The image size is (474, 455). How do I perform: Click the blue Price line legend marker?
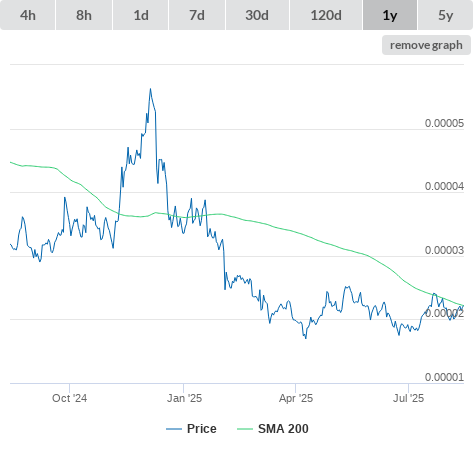tap(174, 429)
